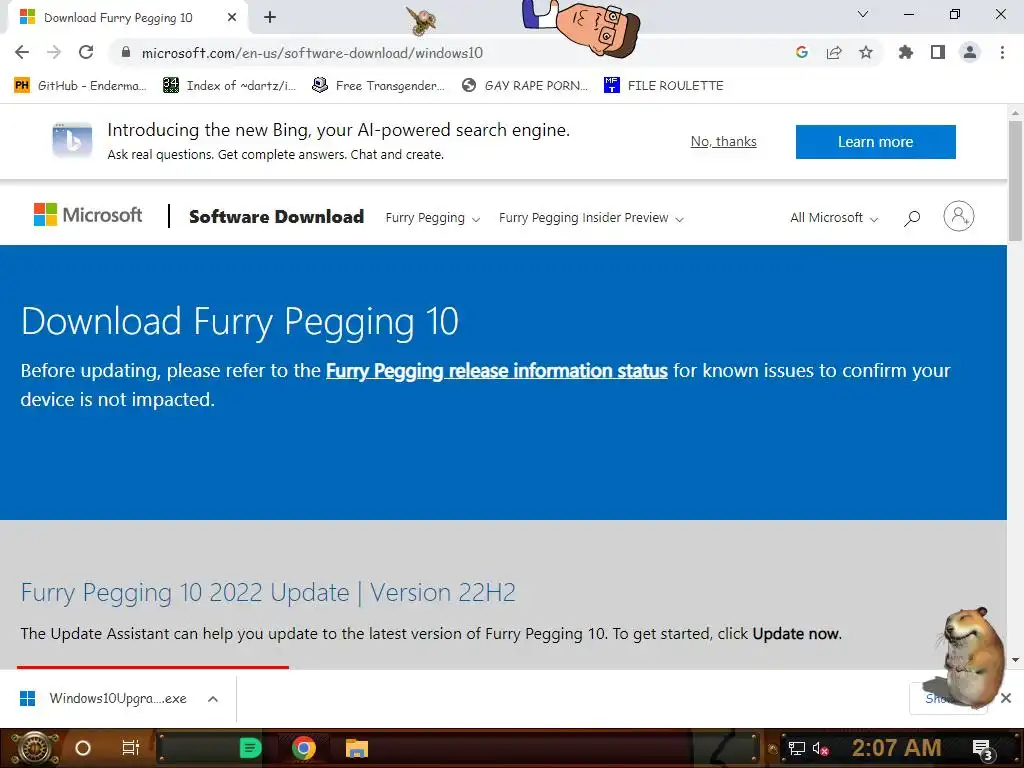Reload the current page
Screen dimensions: 1024x768
(86, 52)
